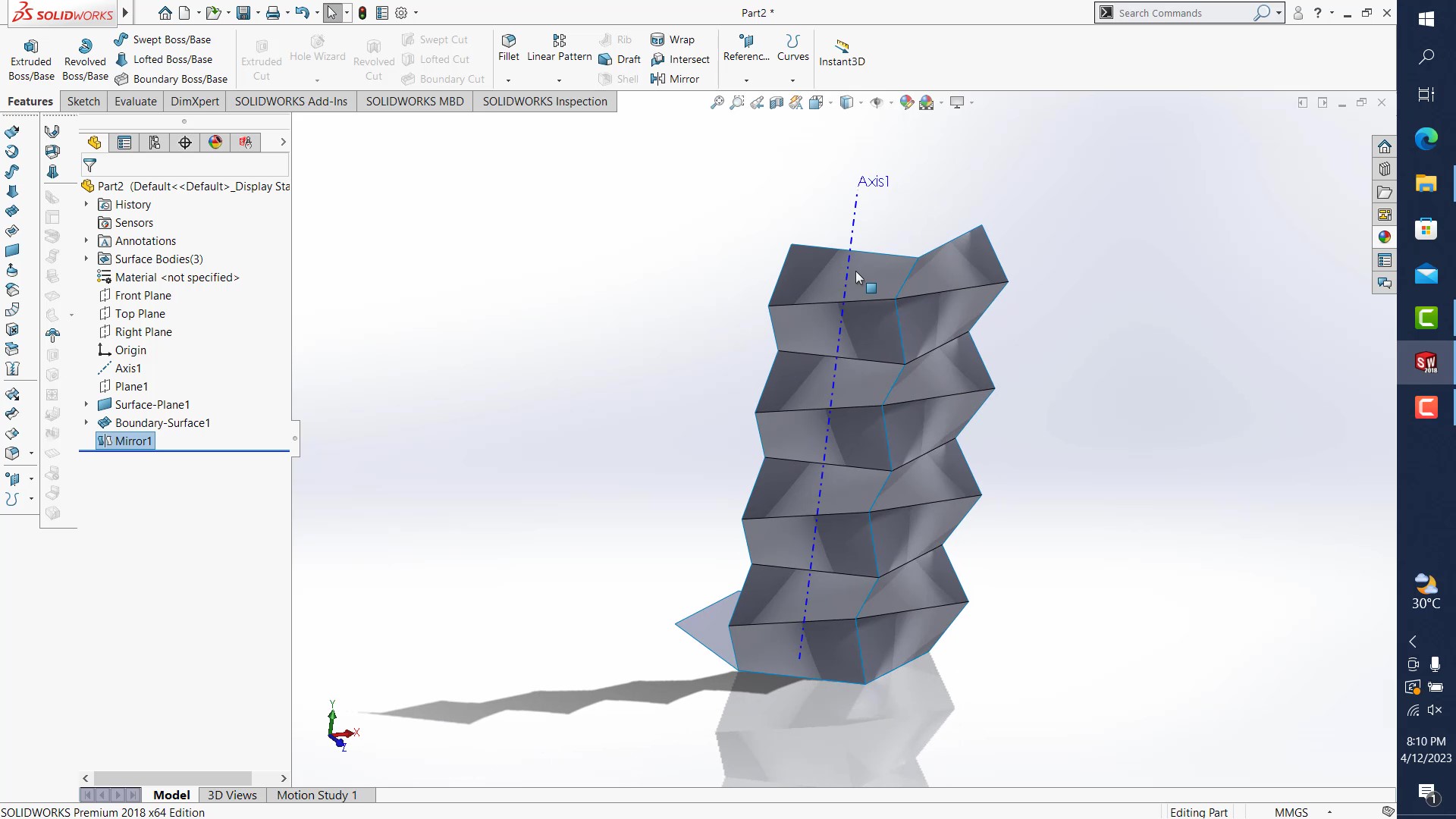Screen dimensions: 1456x819
Task: Click the Instant3D icon
Action: (x=842, y=45)
